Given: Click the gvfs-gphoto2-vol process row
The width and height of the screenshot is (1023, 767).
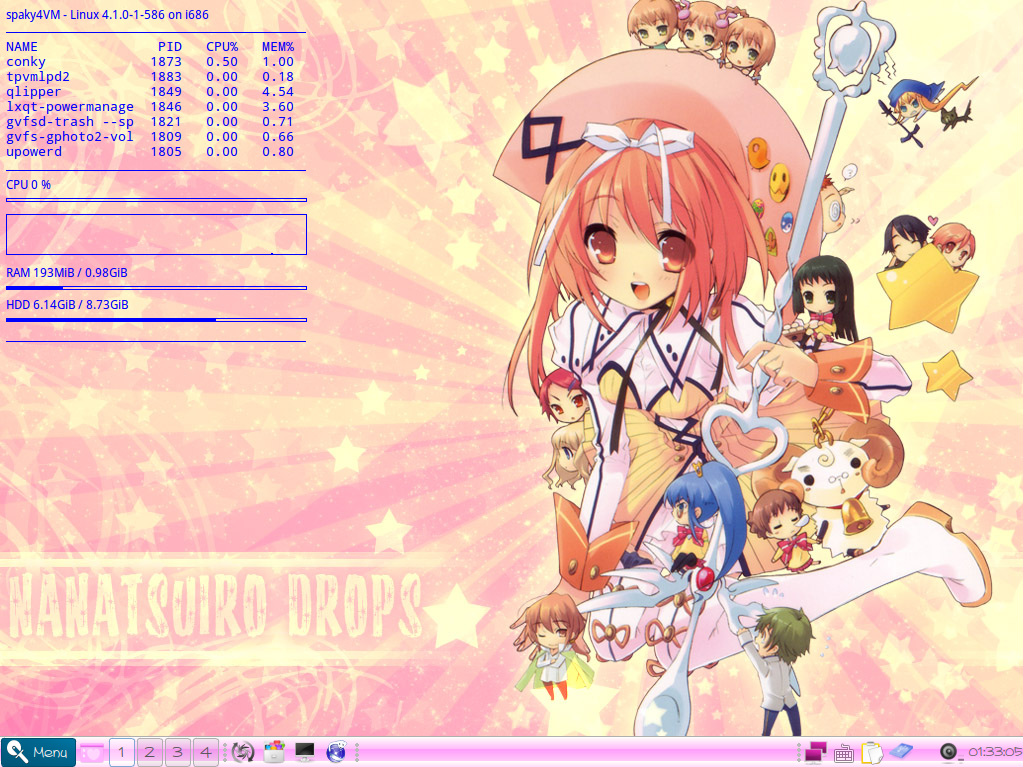Looking at the screenshot, I should pos(150,137).
